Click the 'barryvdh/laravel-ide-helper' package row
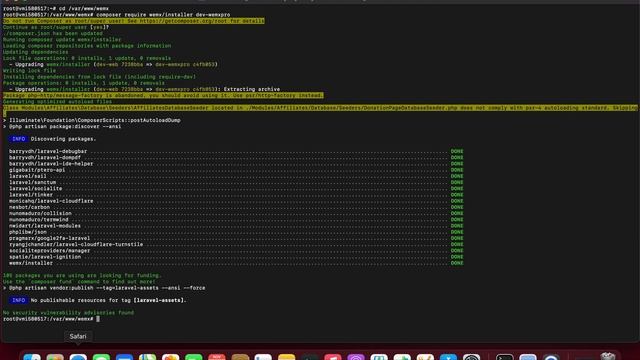Viewport: 640px width, 360px height. [236, 164]
